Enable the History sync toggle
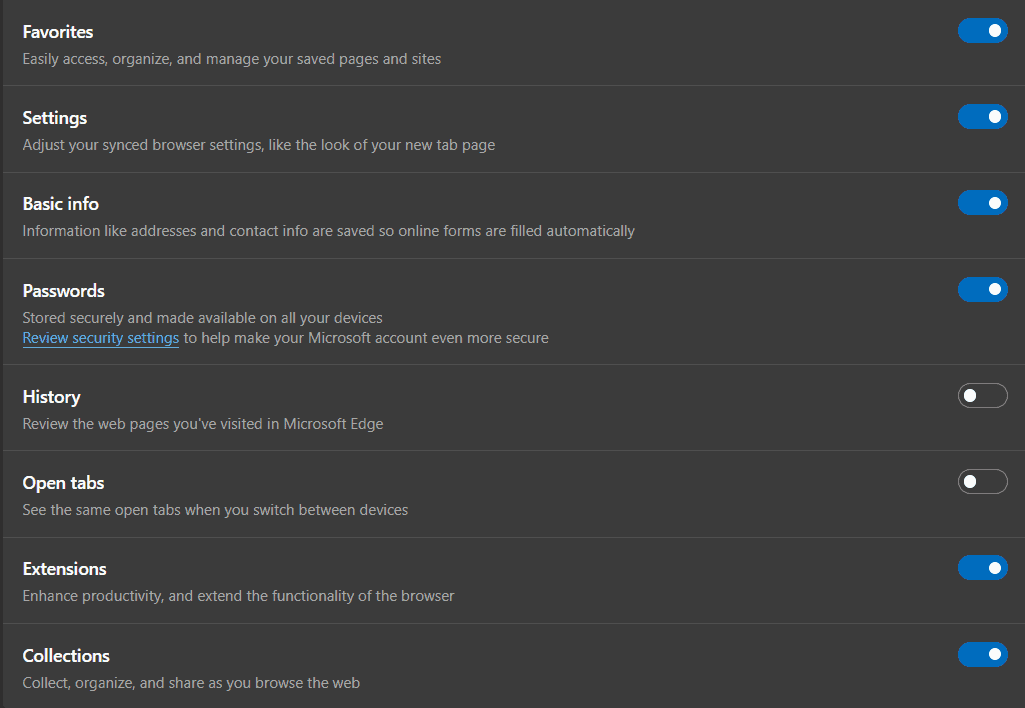 [982, 396]
